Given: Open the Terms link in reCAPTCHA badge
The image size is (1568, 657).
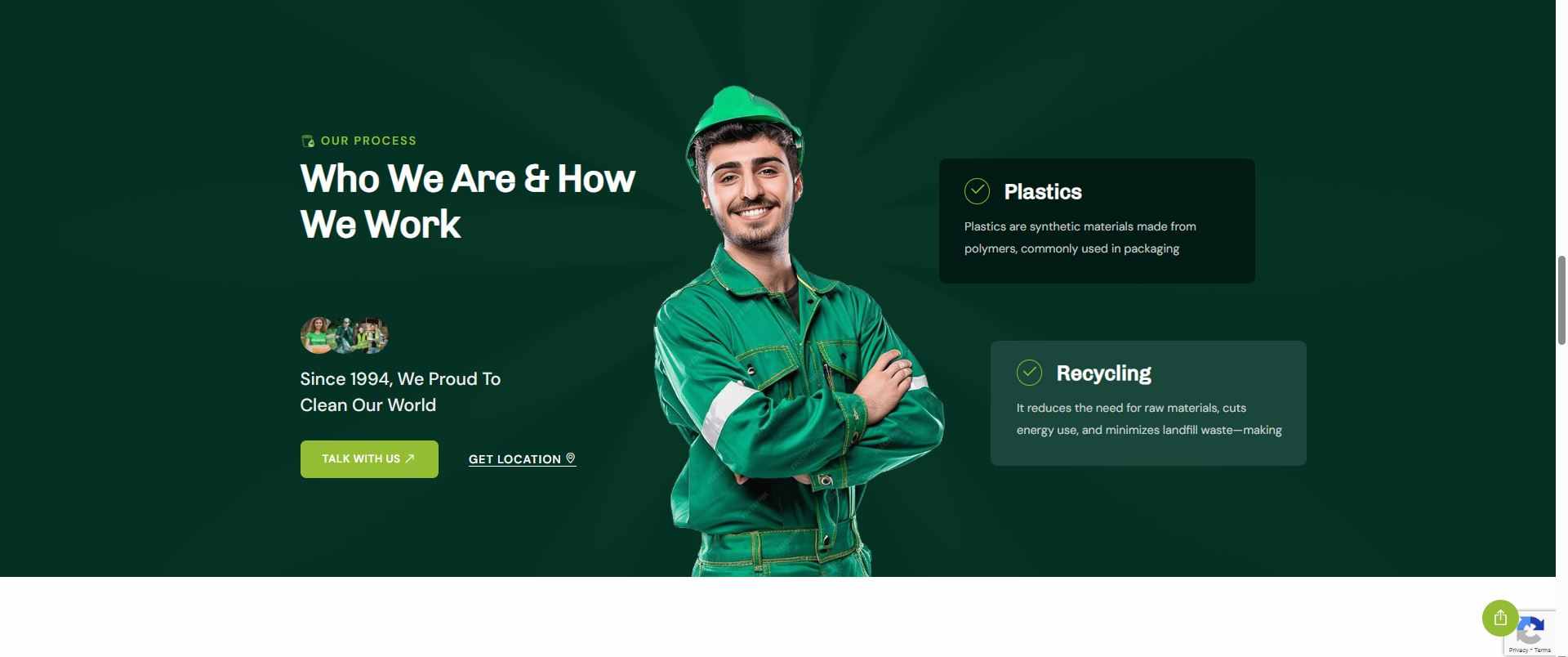Looking at the screenshot, I should tap(1542, 650).
